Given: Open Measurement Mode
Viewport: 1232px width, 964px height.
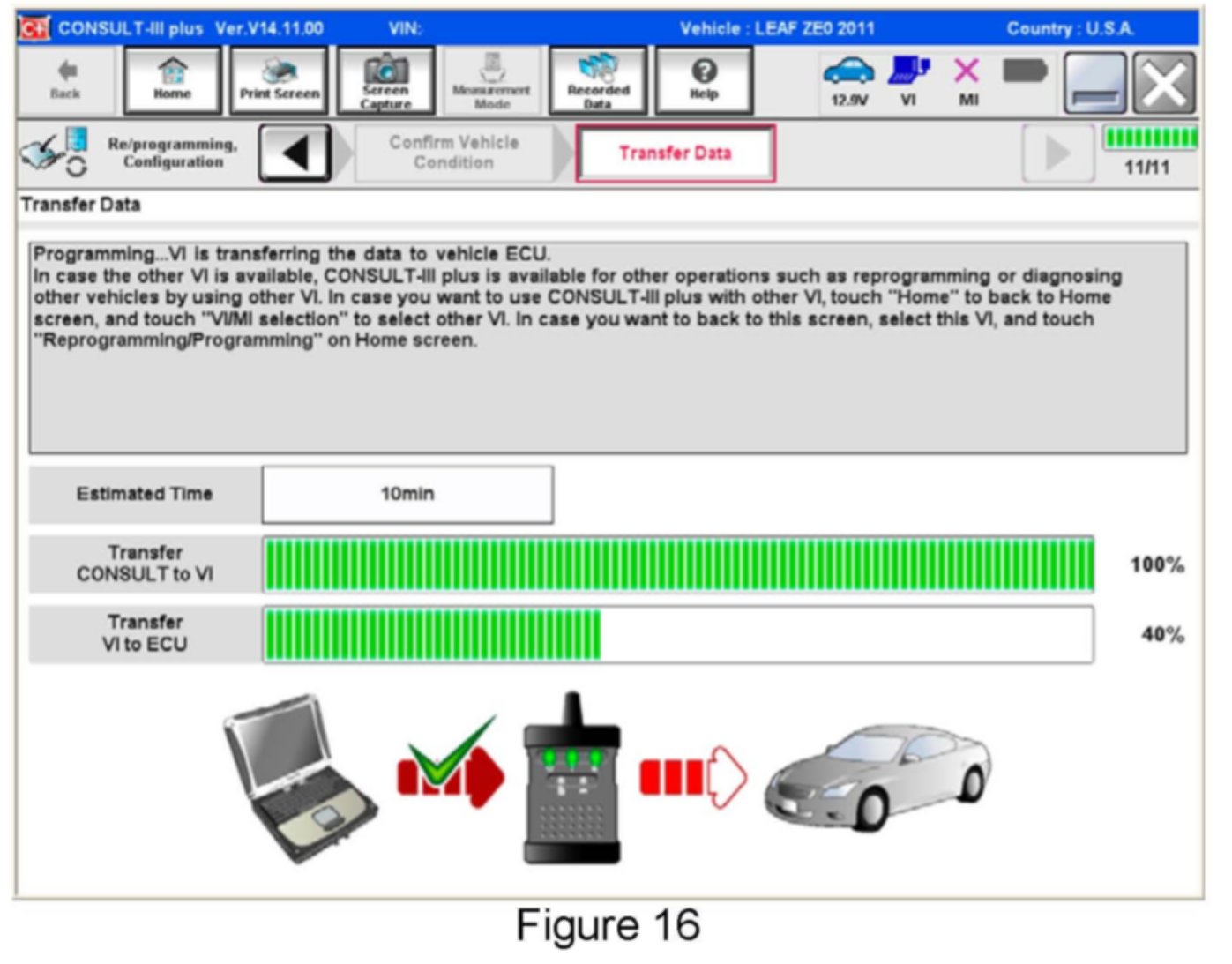Looking at the screenshot, I should click(x=491, y=81).
